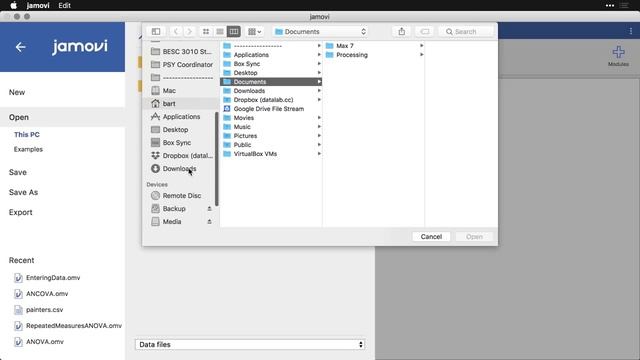640x360 pixels.
Task: Expand the Public folder arrow
Action: coord(319,144)
